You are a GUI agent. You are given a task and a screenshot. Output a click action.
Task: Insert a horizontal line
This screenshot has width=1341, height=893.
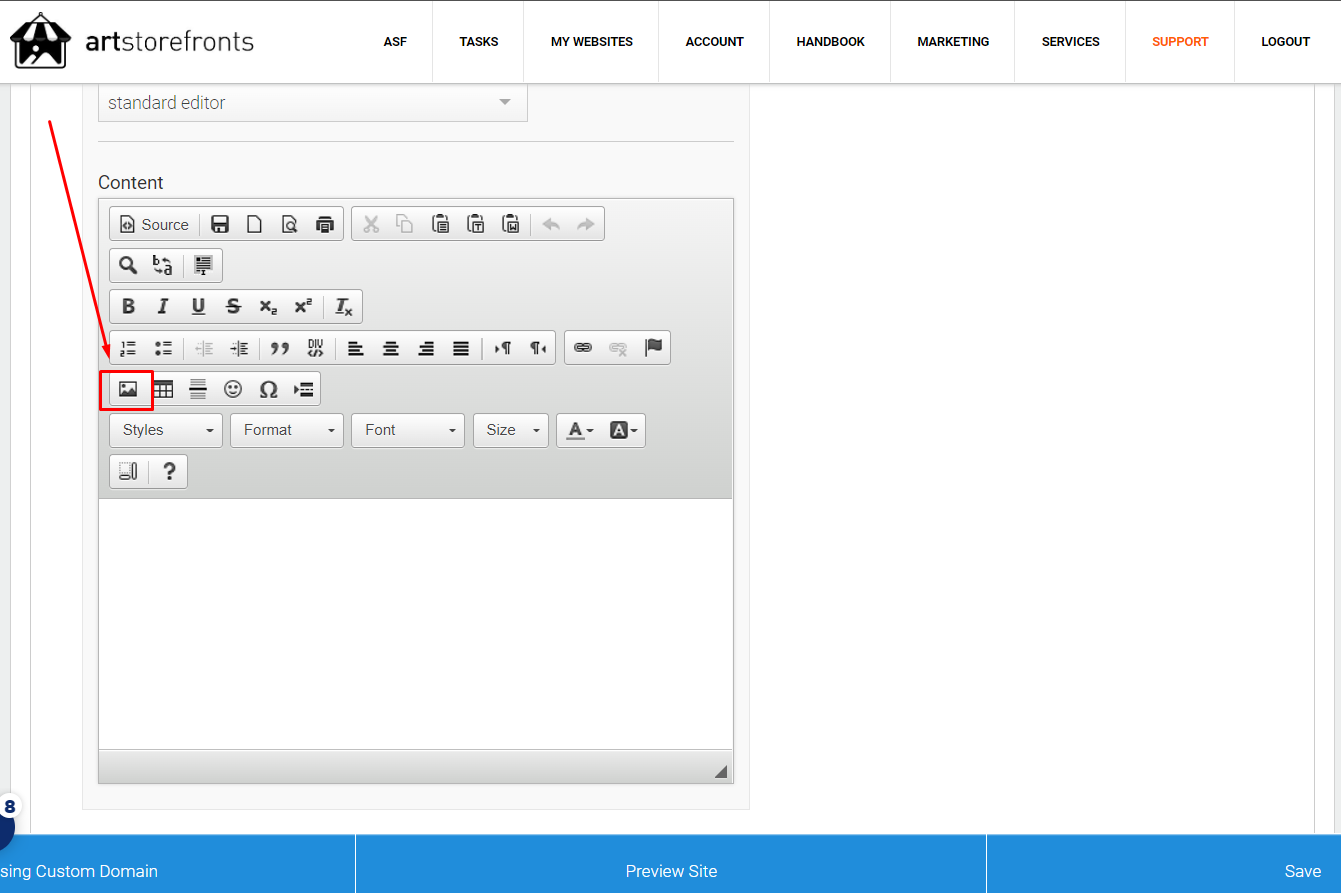point(198,389)
